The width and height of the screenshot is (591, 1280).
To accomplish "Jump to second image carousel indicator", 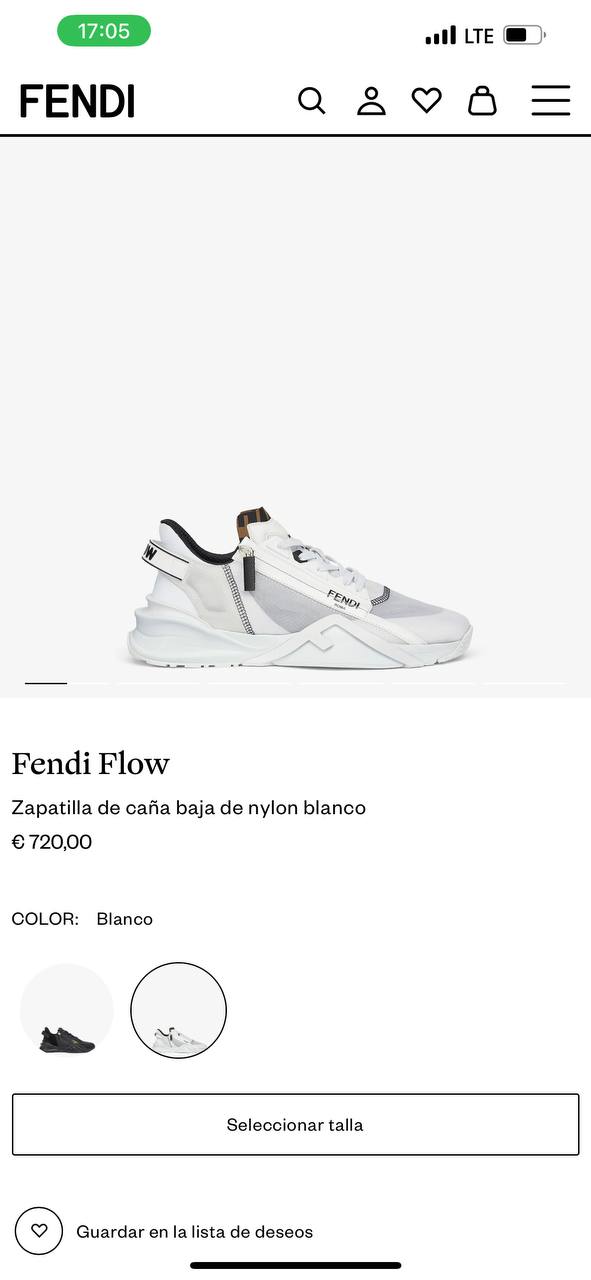I will [159, 683].
